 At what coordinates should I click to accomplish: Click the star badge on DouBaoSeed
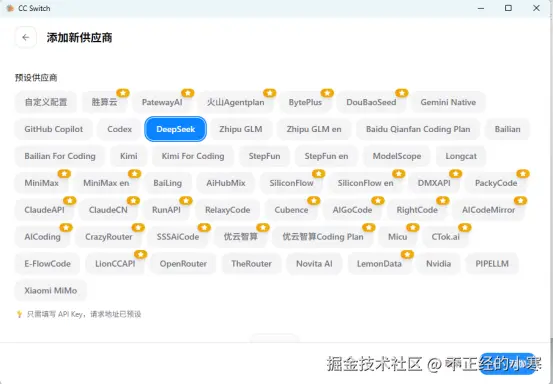click(x=402, y=93)
